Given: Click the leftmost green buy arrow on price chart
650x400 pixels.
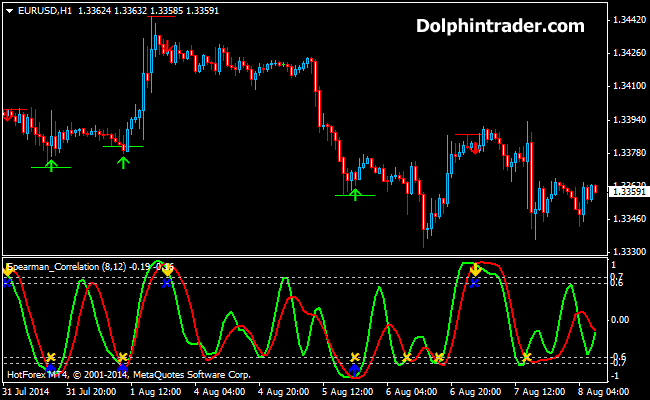Looking at the screenshot, I should pyautogui.click(x=51, y=163).
